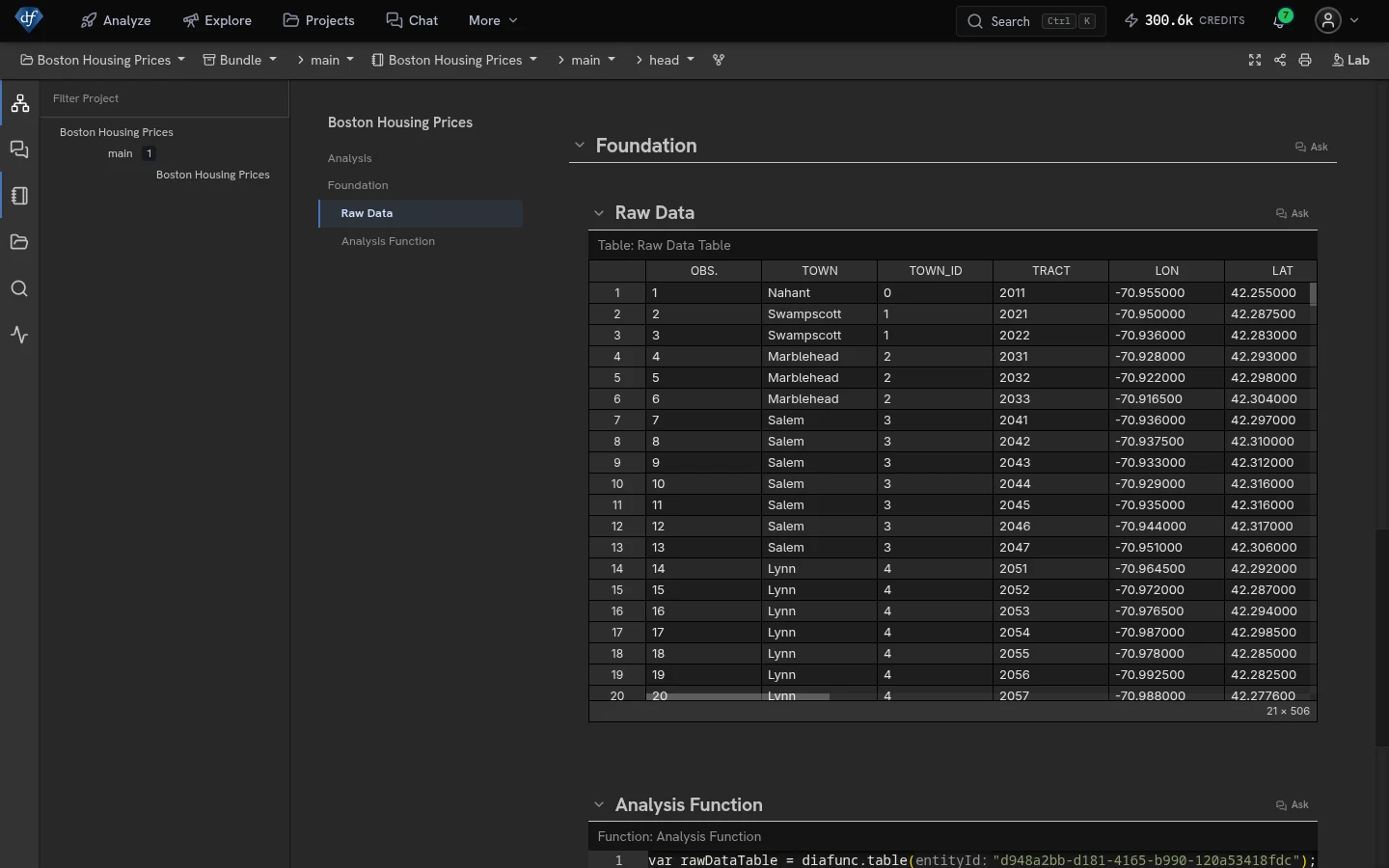
Task: Open Chat from the top bar
Action: 412,20
